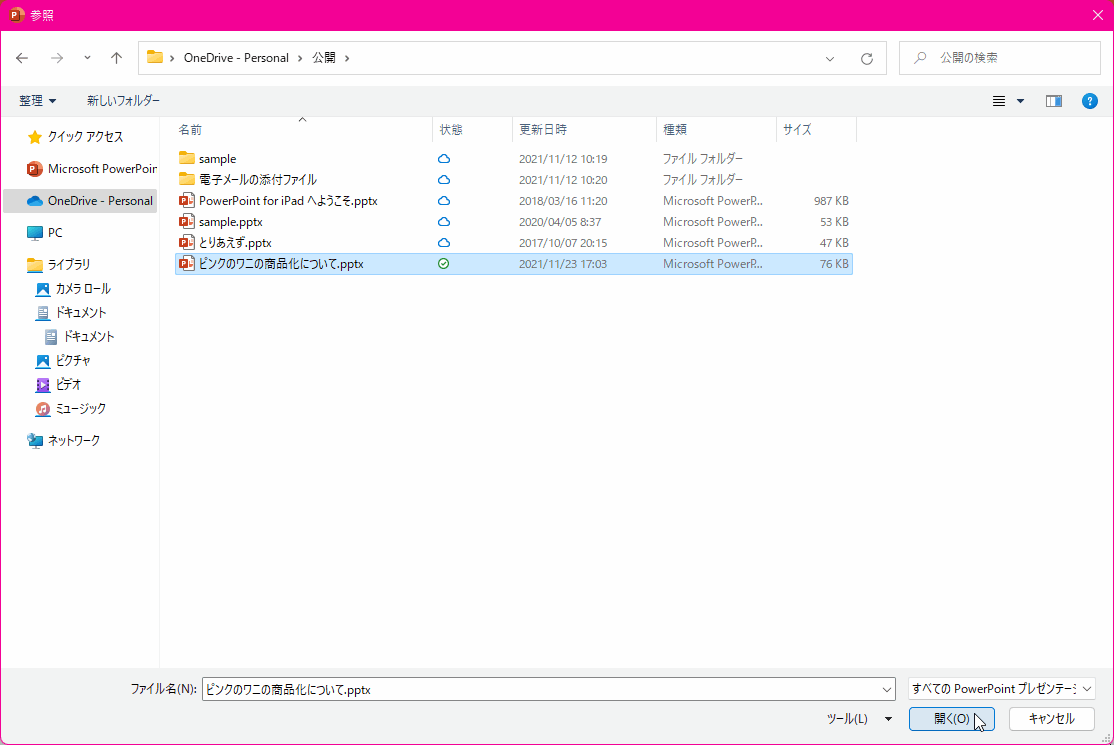This screenshot has height=745, width=1114.
Task: Open help with the question mark icon
Action: [x=1090, y=102]
